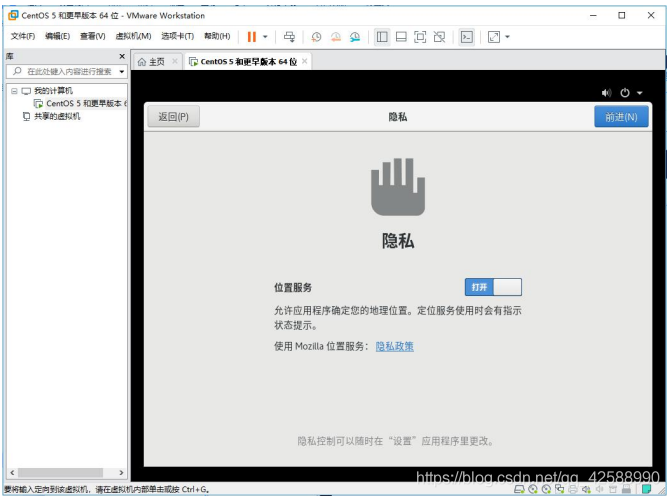
Task: Open the 虚拟机(M) menu
Action: pos(133,36)
